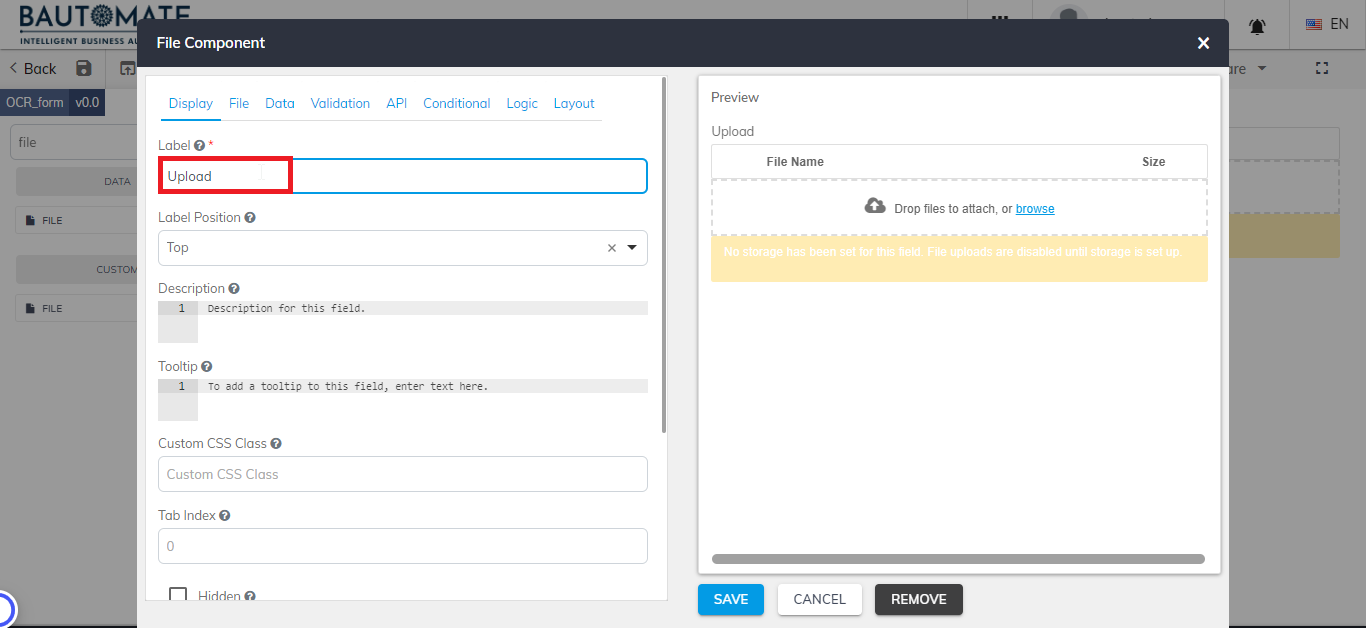Click the REMOVE button
Image resolution: width=1366 pixels, height=628 pixels.
click(x=919, y=599)
